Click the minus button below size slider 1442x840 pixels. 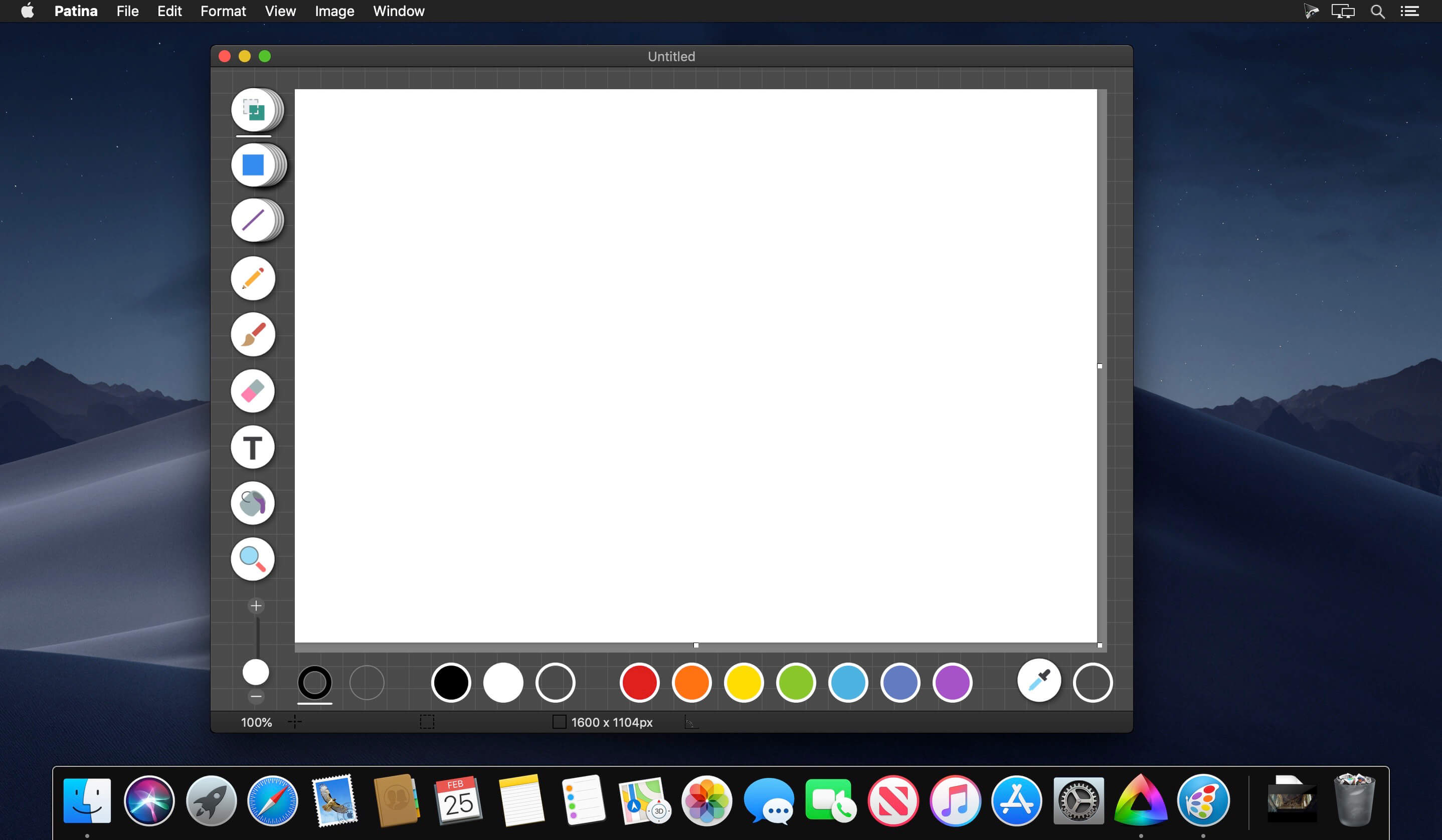(x=256, y=697)
